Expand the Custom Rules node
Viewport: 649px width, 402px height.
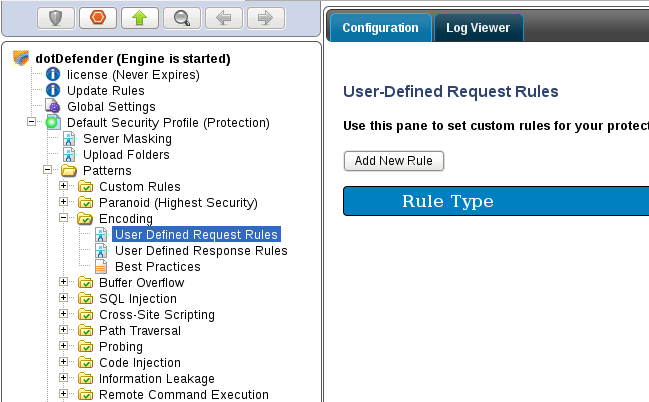63,186
